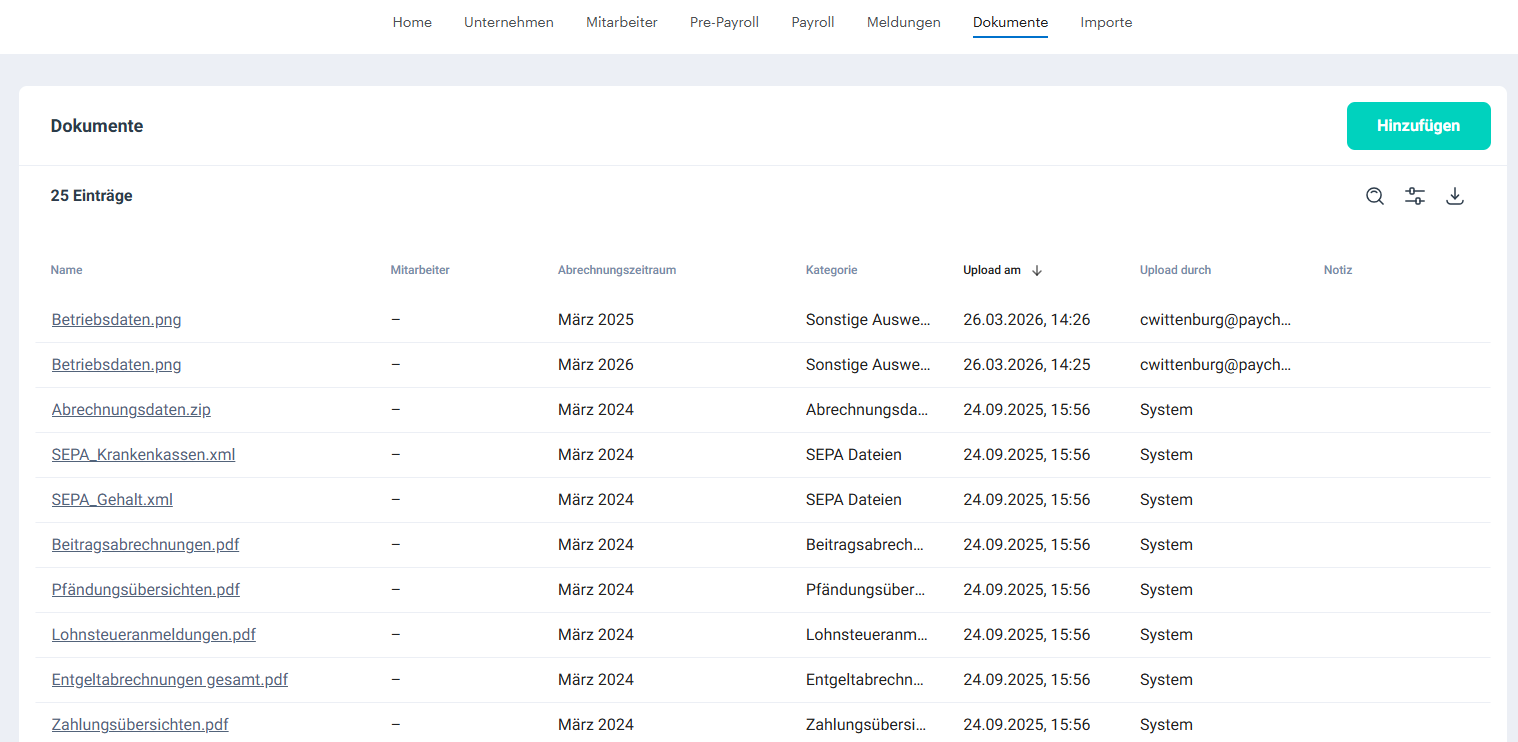This screenshot has height=742, width=1518.
Task: Click the Upload durch column header
Action: click(x=1175, y=270)
